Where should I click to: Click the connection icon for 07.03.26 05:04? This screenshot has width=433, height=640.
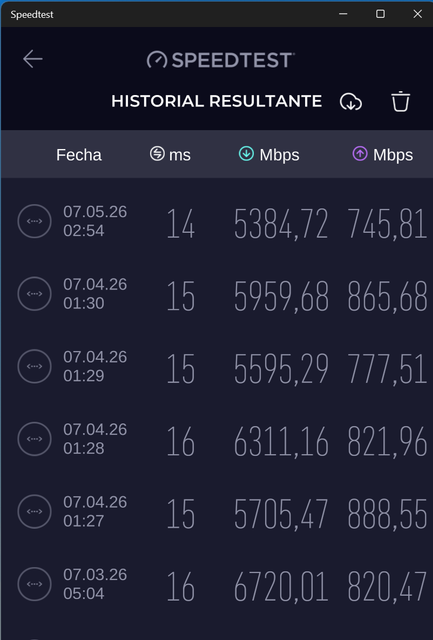click(34, 584)
